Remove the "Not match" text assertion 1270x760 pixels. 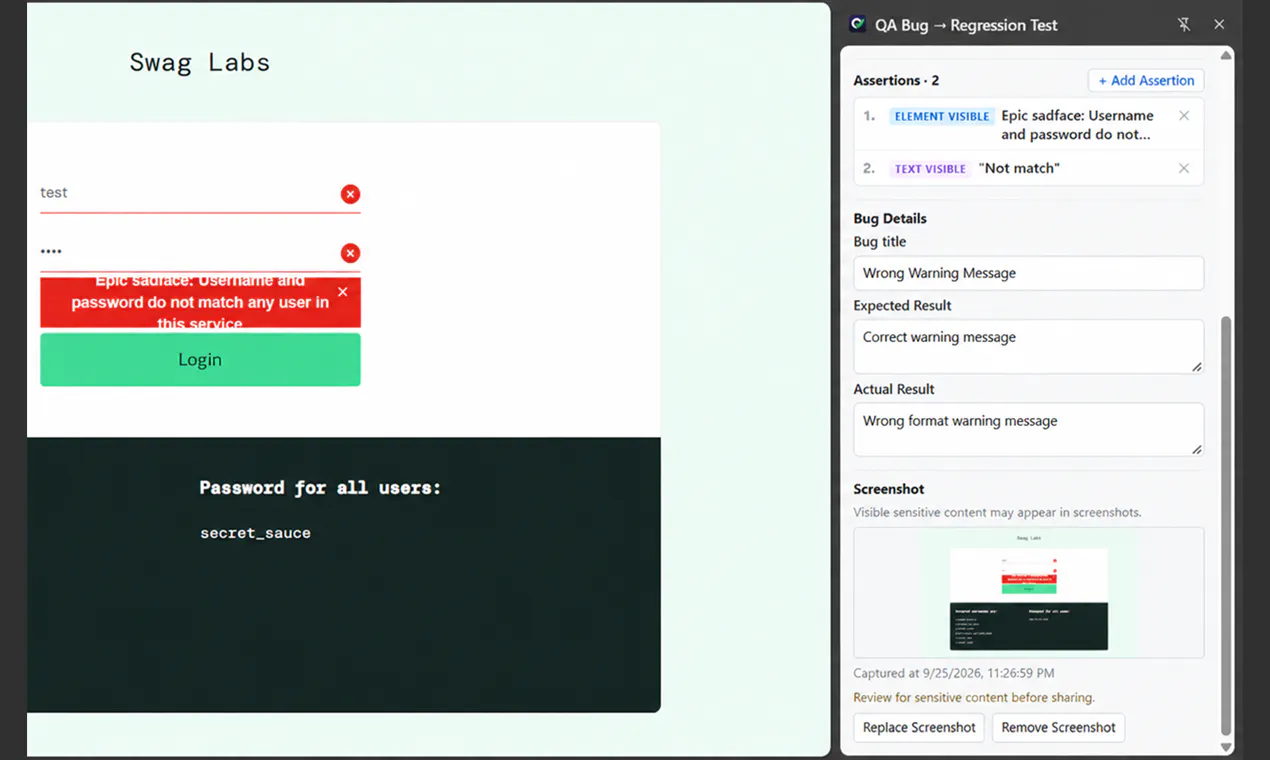(x=1184, y=169)
